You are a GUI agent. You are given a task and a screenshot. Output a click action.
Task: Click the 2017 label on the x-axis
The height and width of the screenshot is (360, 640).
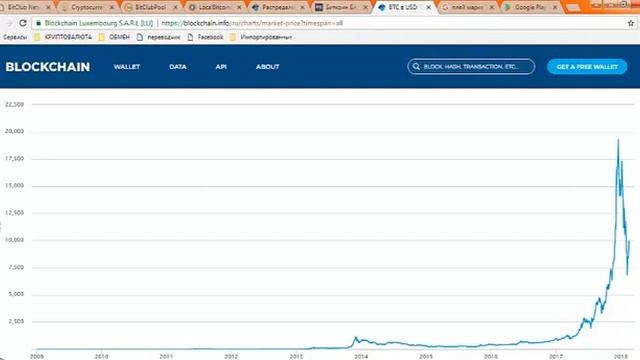[x=556, y=356]
